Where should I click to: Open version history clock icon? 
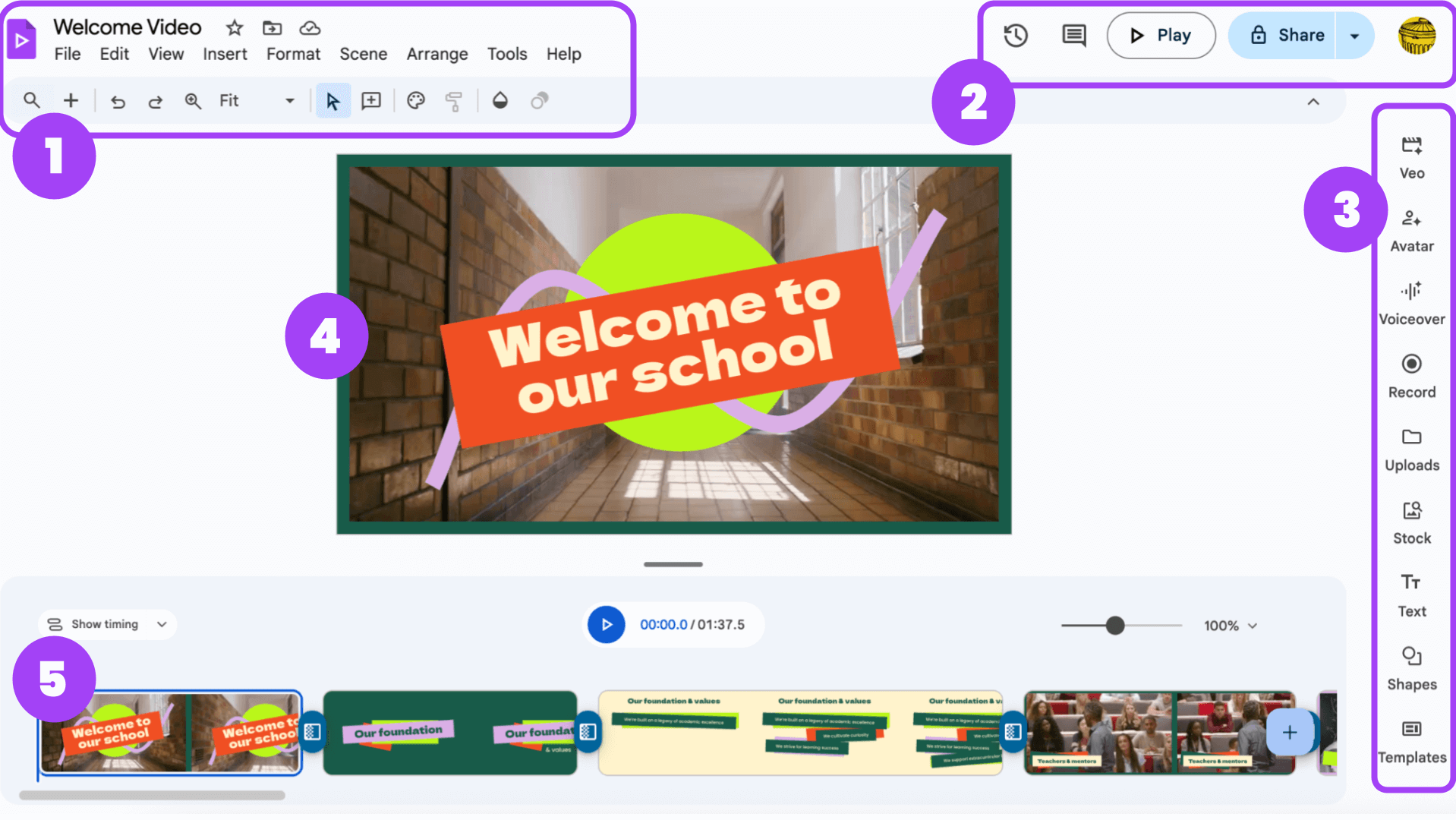point(1015,36)
